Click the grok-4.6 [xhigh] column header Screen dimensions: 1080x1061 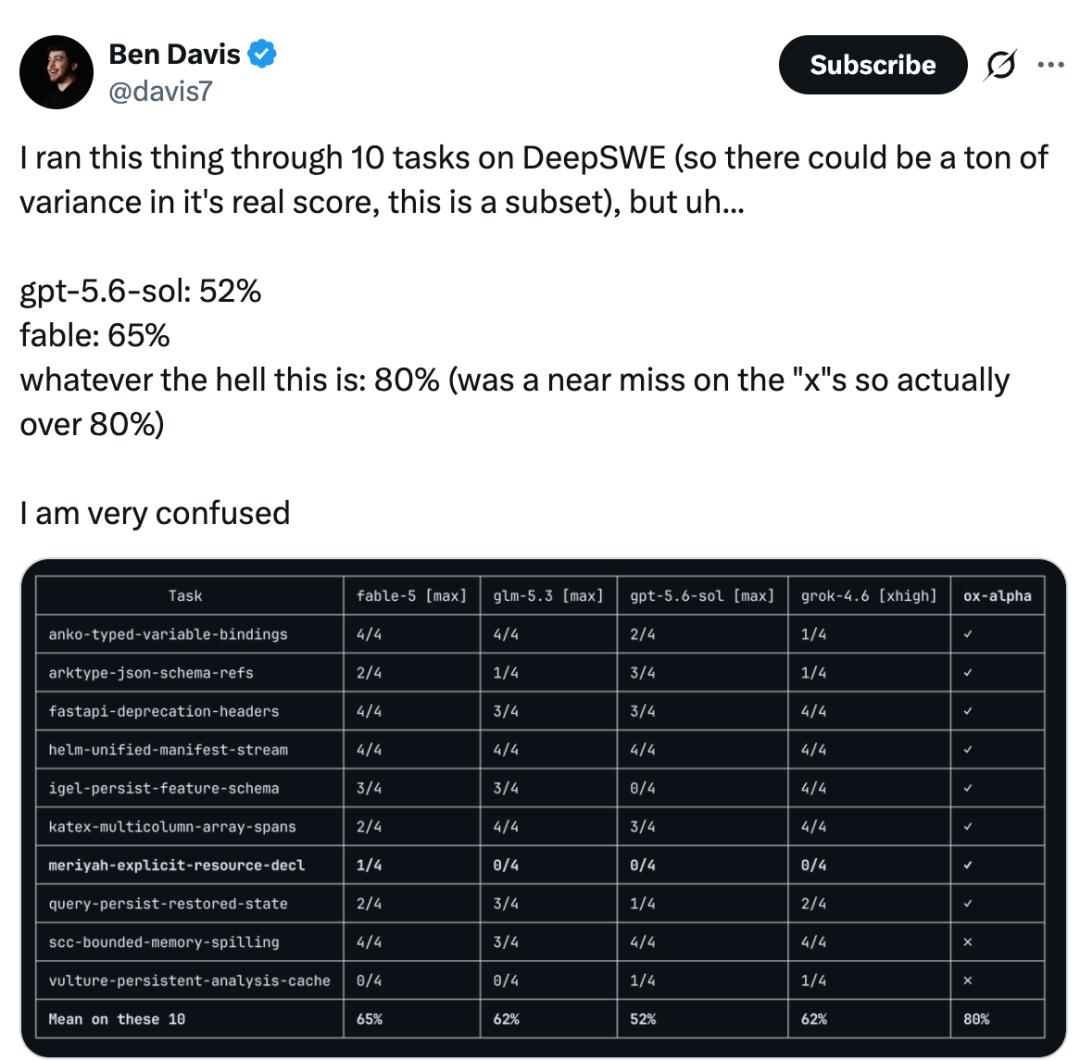869,596
